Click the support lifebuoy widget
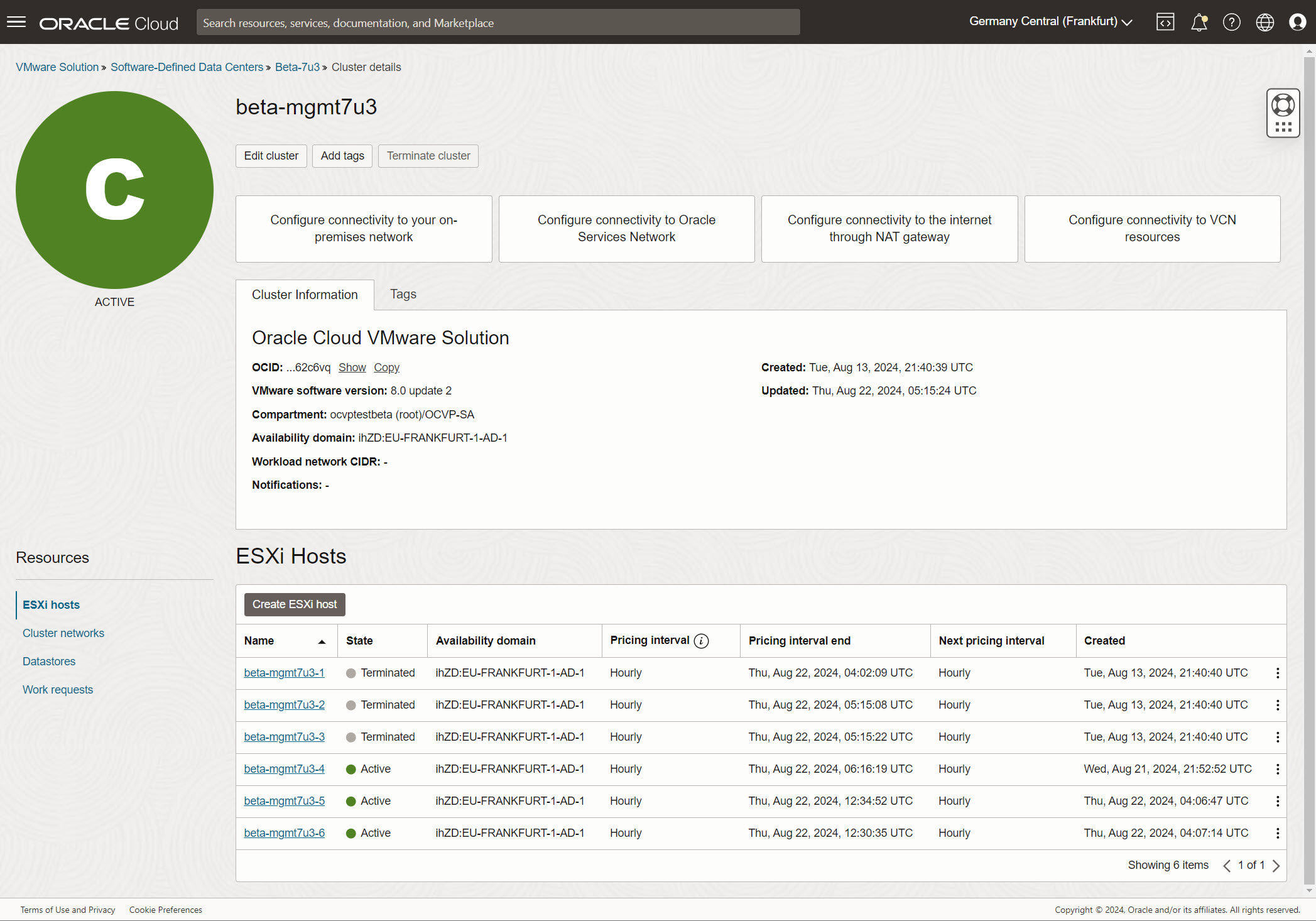 pyautogui.click(x=1283, y=106)
